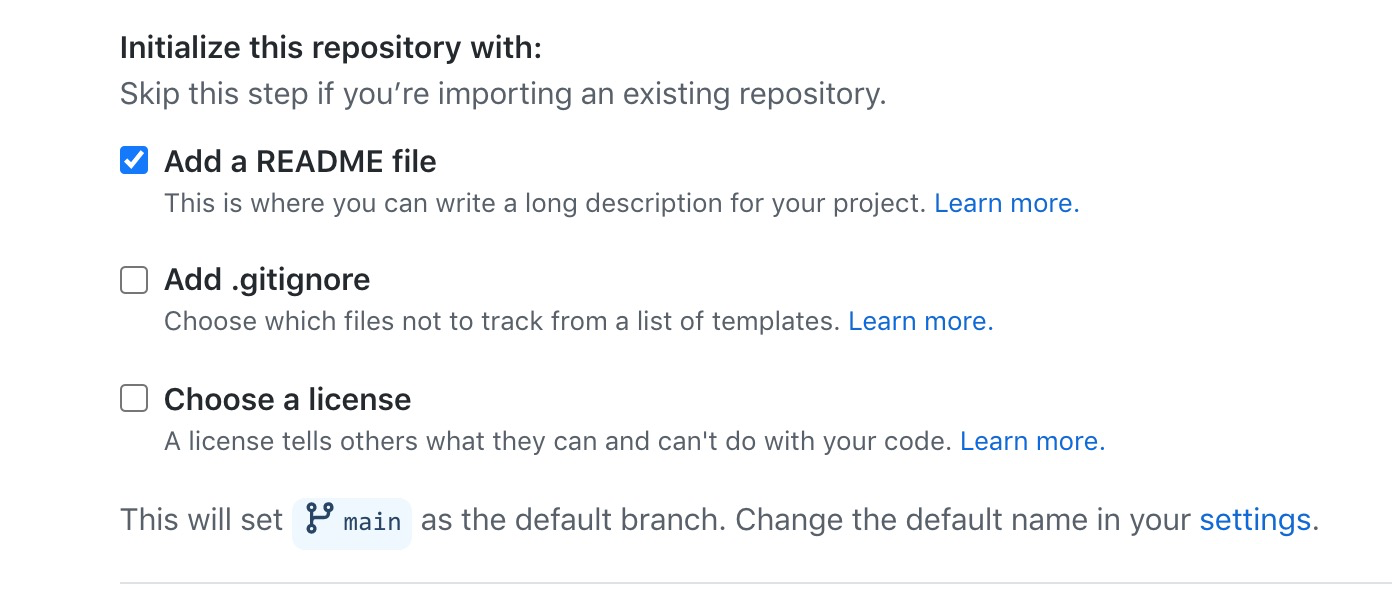Click the 'Choose which files not to track' text
1392x604 pixels.
502,321
